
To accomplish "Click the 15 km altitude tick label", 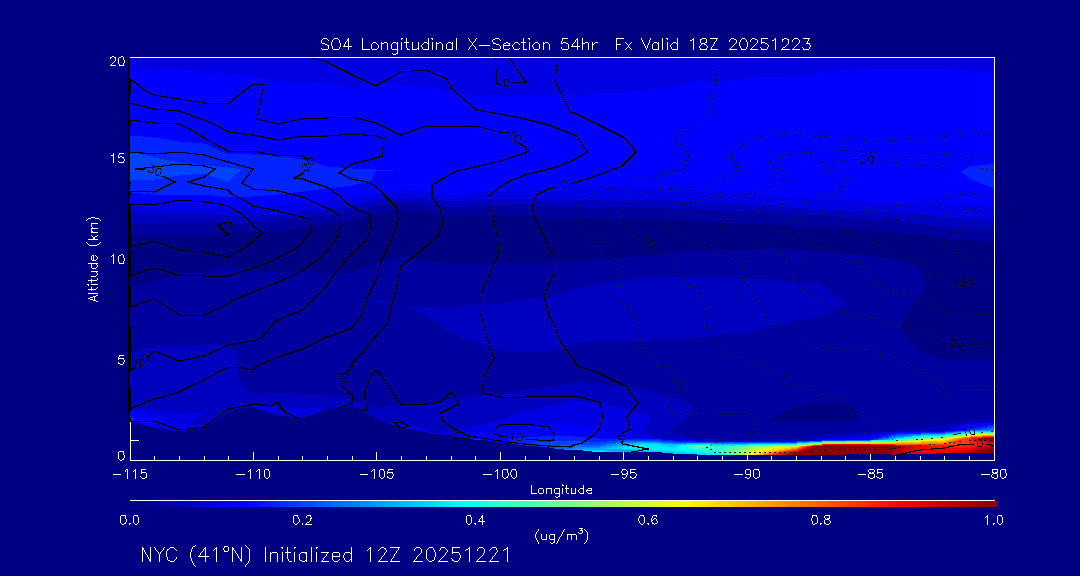I will (x=116, y=158).
